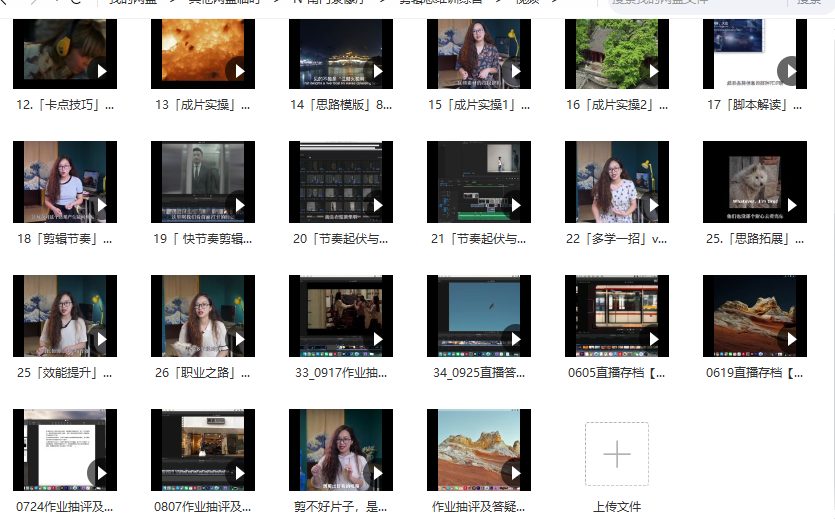Screen dimensions: 835x520
Task: Start 15「成片实操1」 with its play icon
Action: click(515, 71)
